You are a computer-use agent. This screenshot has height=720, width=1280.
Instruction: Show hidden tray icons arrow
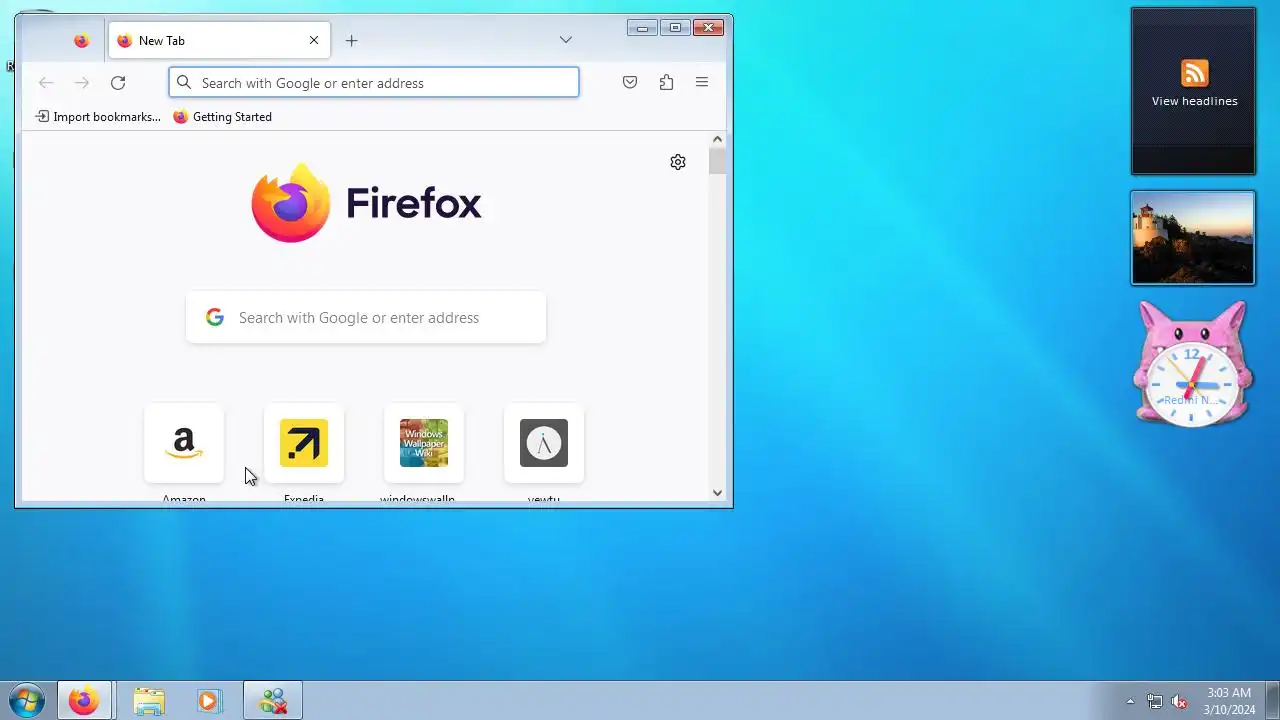click(x=1130, y=701)
